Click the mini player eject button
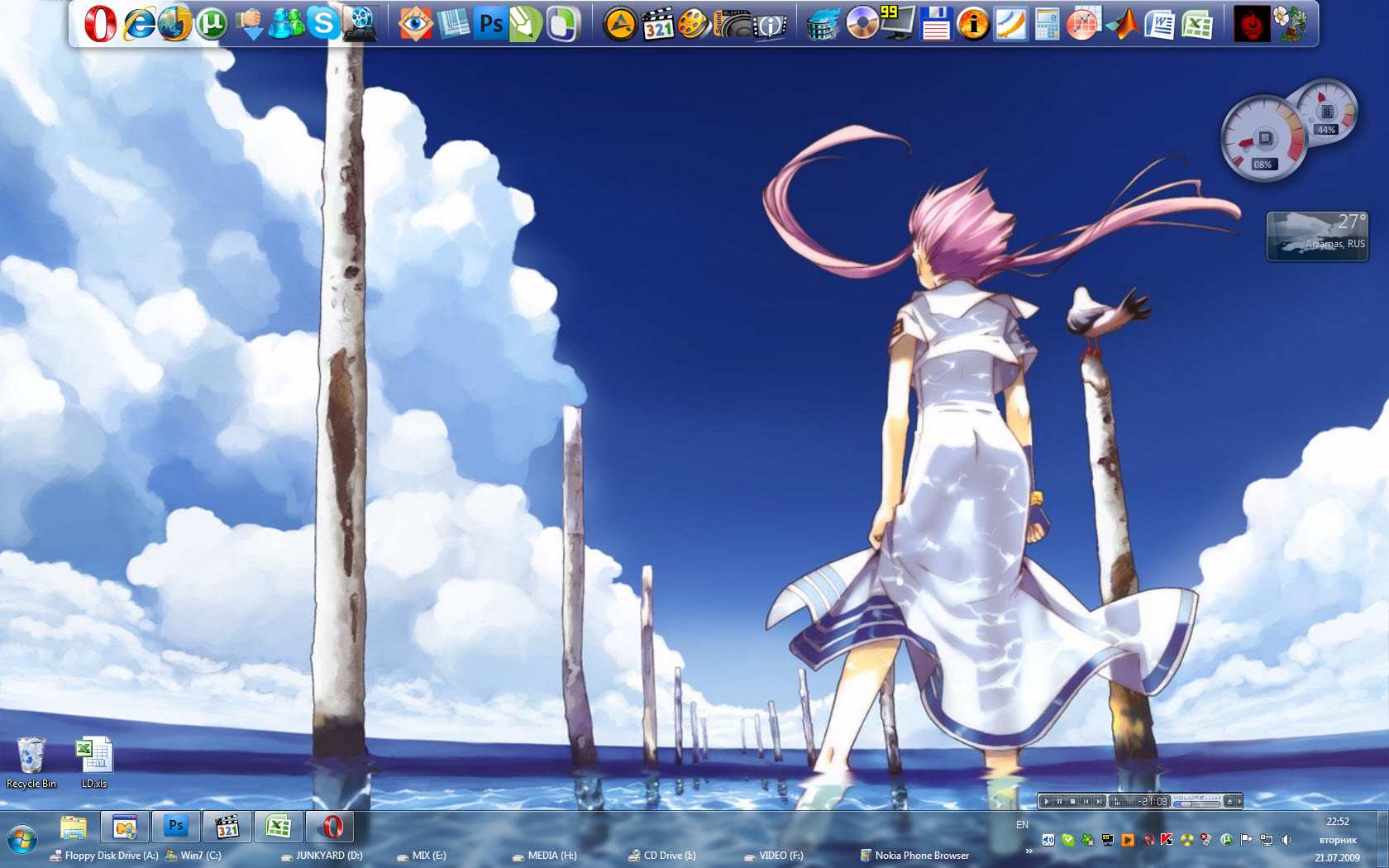Image resolution: width=1389 pixels, height=868 pixels. (x=1229, y=801)
